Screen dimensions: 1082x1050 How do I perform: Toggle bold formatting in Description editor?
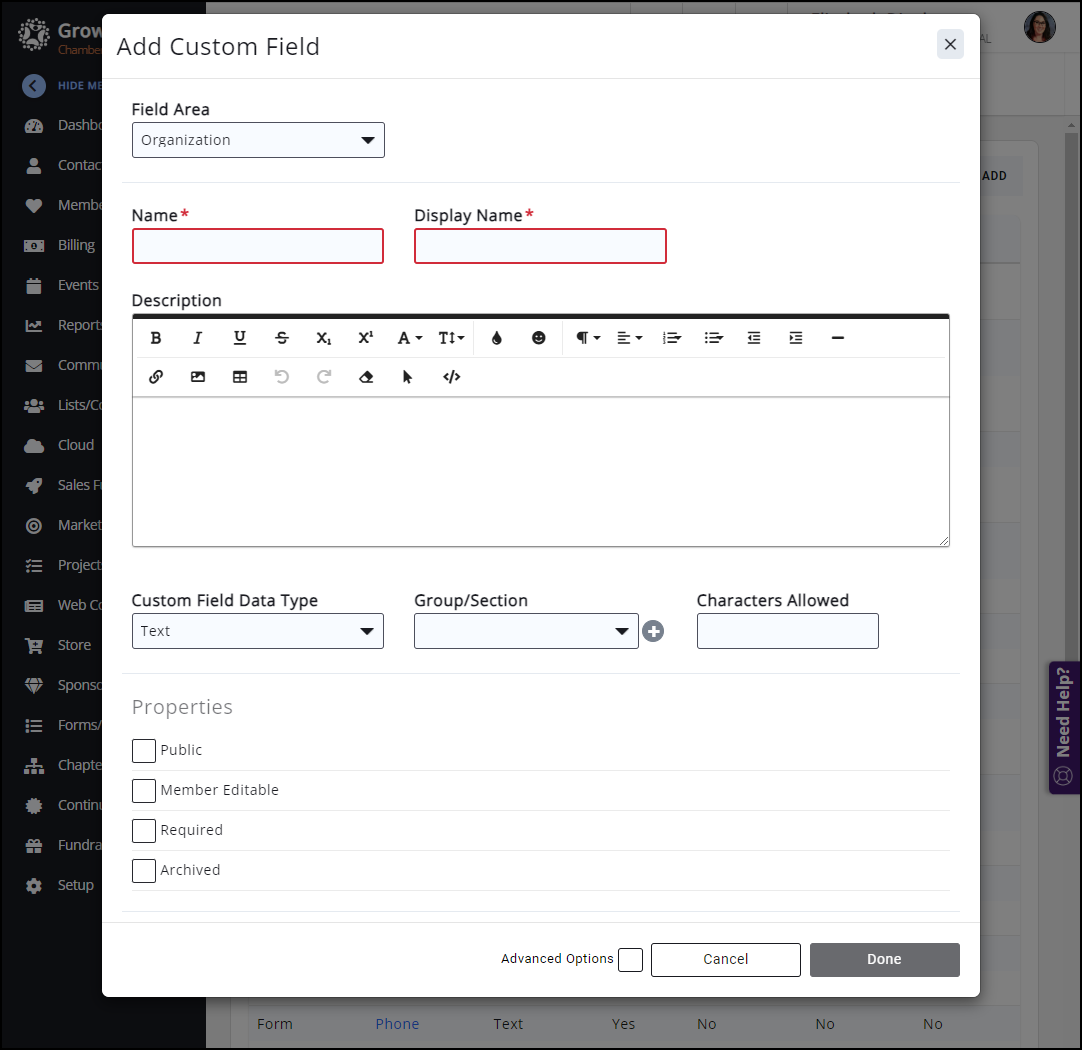tap(156, 338)
